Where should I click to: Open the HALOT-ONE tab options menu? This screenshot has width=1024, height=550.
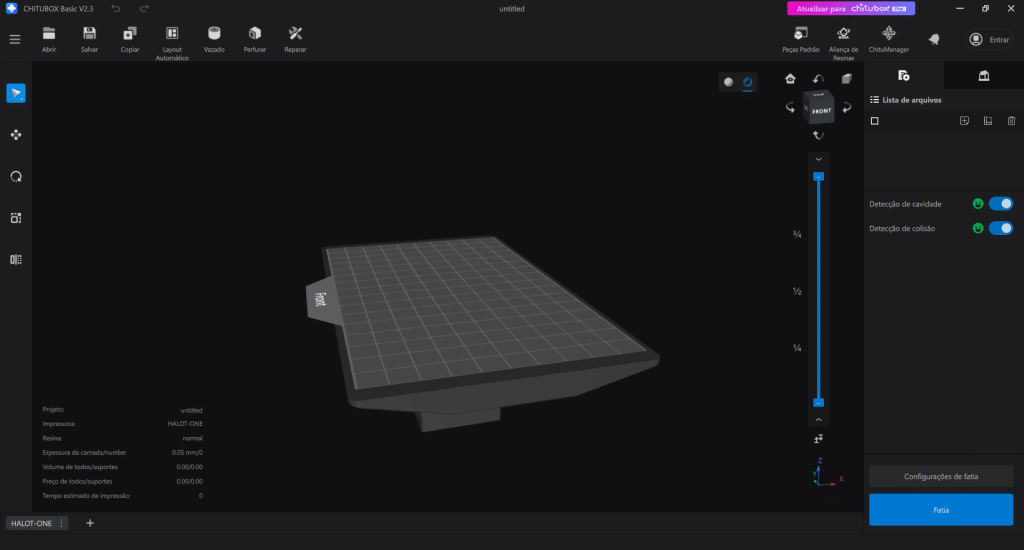[61, 523]
